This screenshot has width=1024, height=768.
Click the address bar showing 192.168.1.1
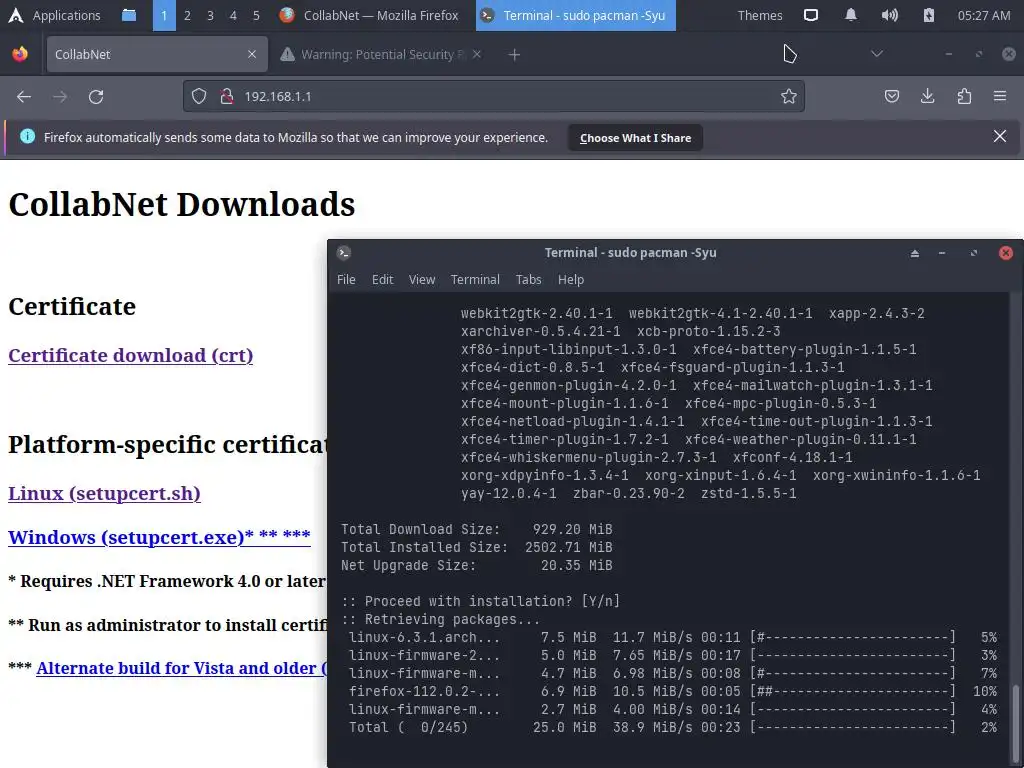point(494,97)
